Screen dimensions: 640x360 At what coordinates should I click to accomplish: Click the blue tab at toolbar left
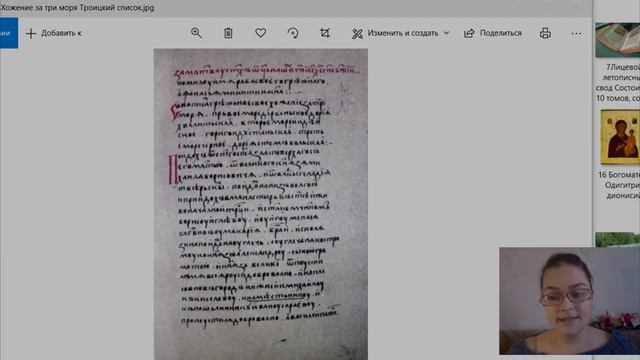pyautogui.click(x=9, y=33)
